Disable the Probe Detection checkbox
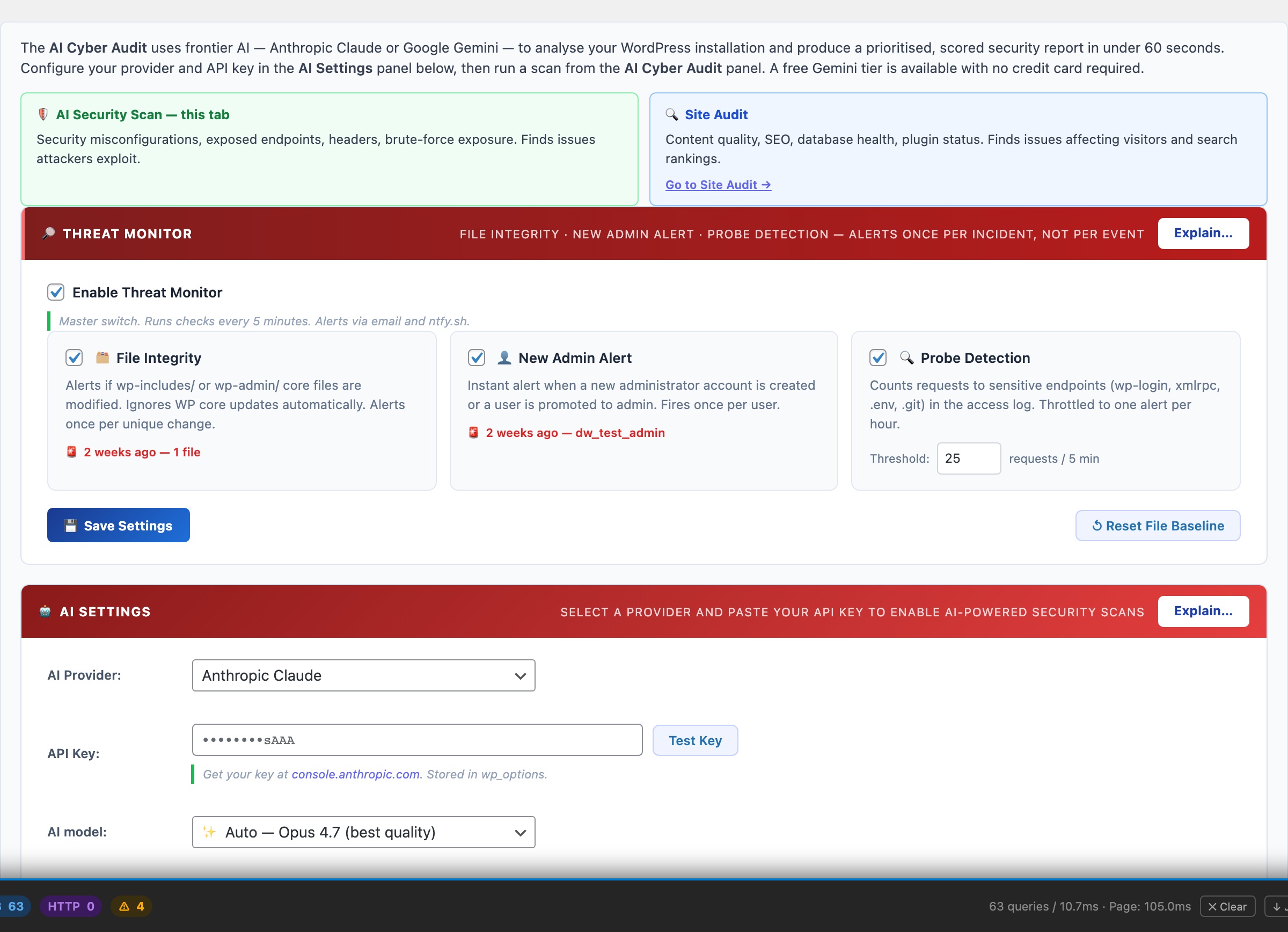Screen dimensions: 1288x932 878,358
